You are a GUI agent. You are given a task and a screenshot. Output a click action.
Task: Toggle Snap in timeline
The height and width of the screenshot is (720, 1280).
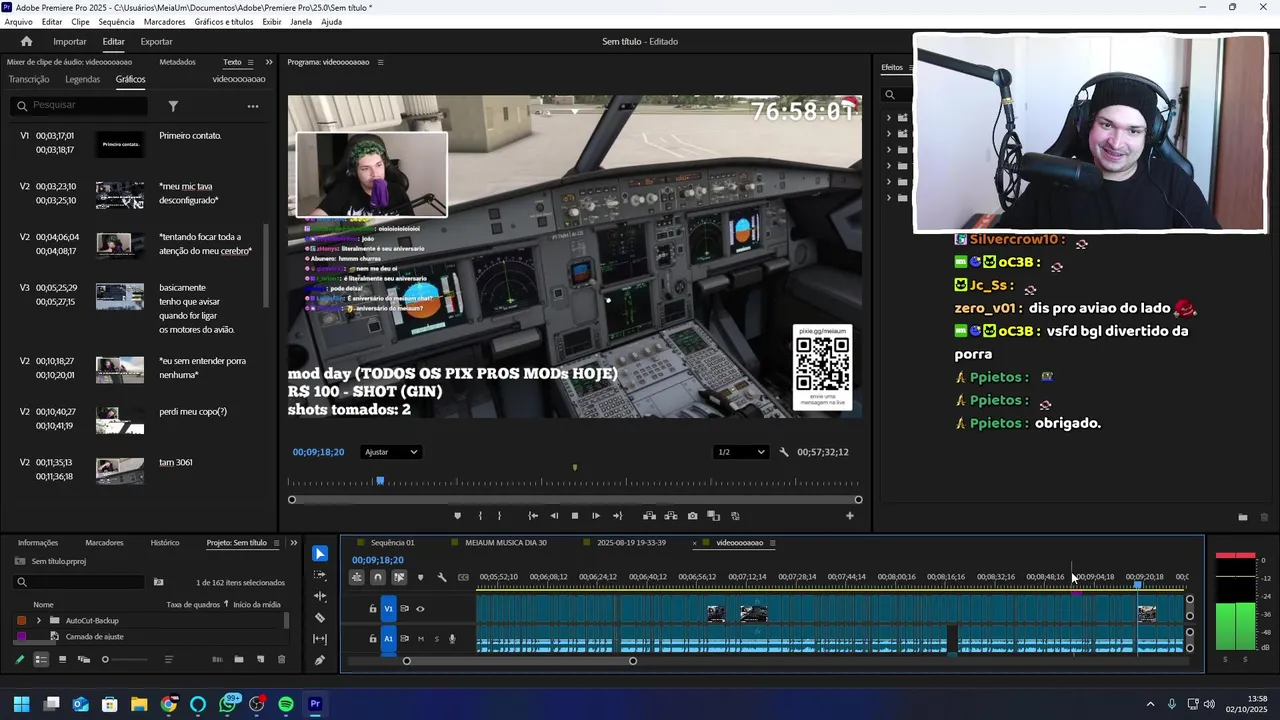378,577
